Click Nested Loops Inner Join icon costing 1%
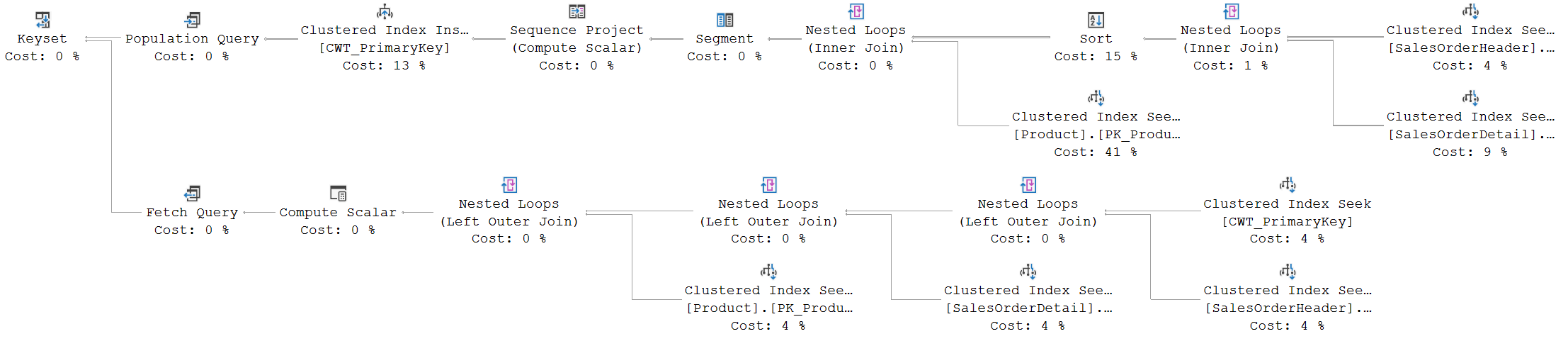Viewport: 1568px width, 346px height. (x=1231, y=11)
